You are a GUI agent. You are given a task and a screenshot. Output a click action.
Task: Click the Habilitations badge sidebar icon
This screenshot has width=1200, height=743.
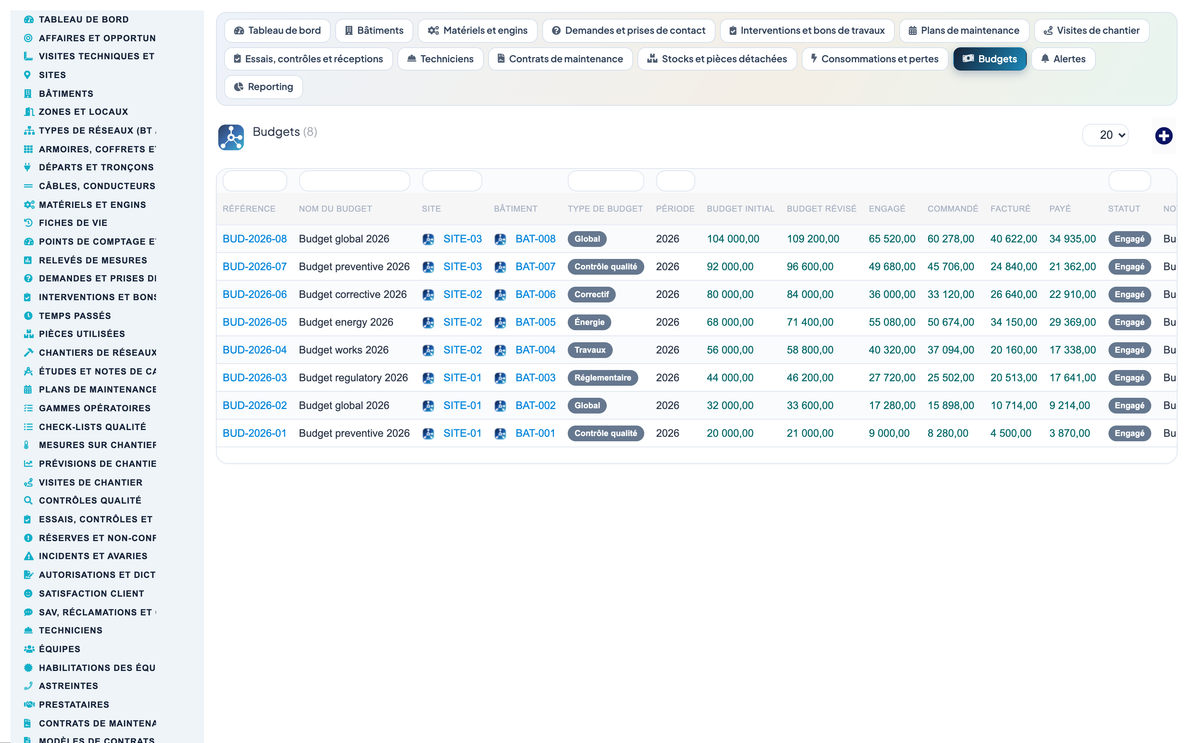(x=28, y=667)
